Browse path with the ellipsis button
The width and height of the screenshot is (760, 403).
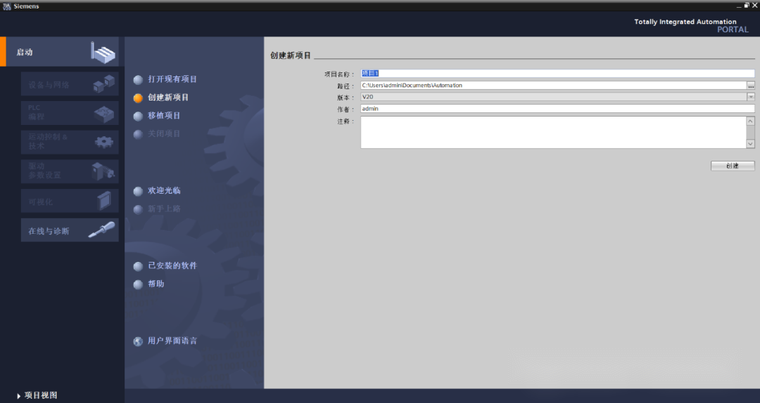coord(751,85)
